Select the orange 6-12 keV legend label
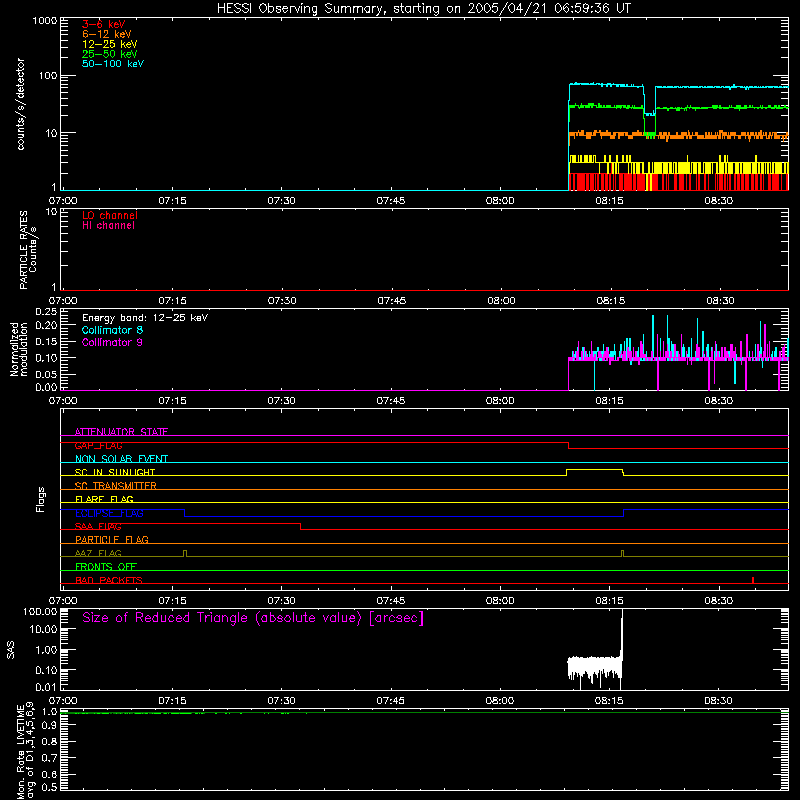The image size is (800, 800). click(107, 34)
